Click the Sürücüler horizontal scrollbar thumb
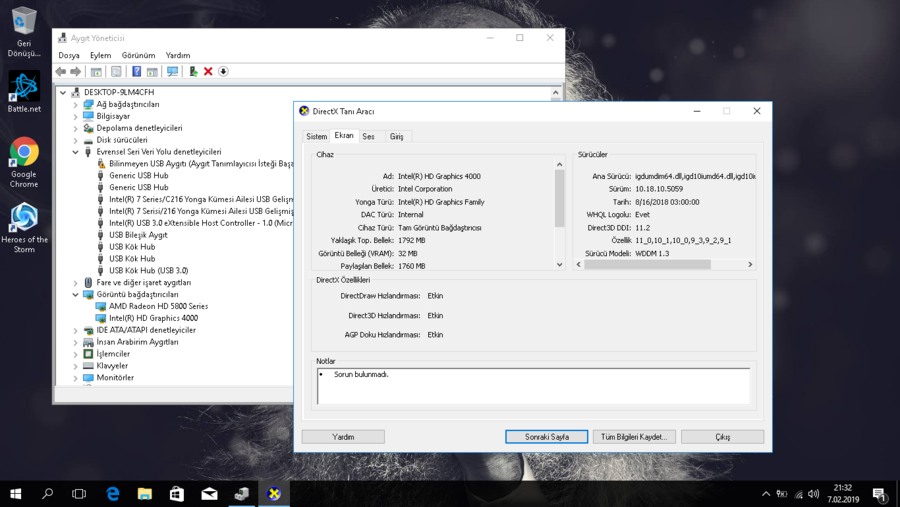Screen dimensions: 900x507 [647, 265]
